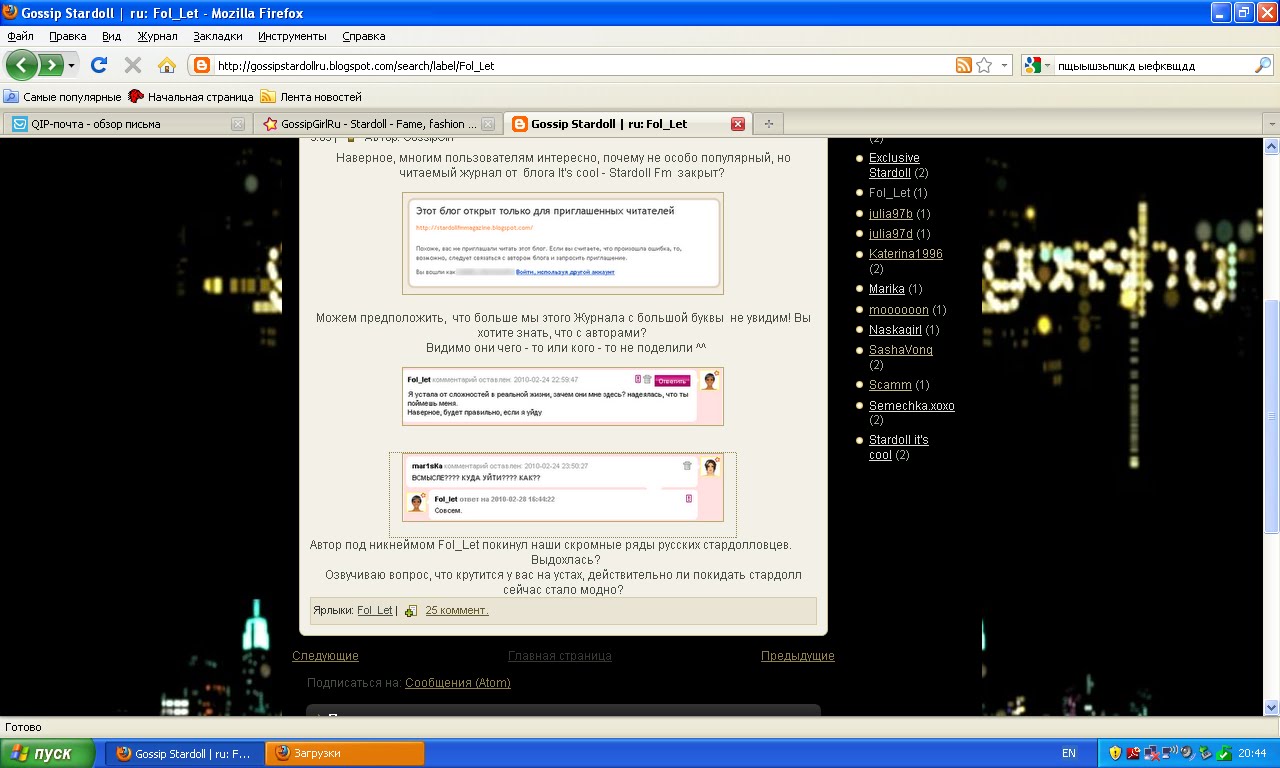This screenshot has height=768, width=1280.
Task: Click the links-to-post icon beside comments
Action: [411, 611]
